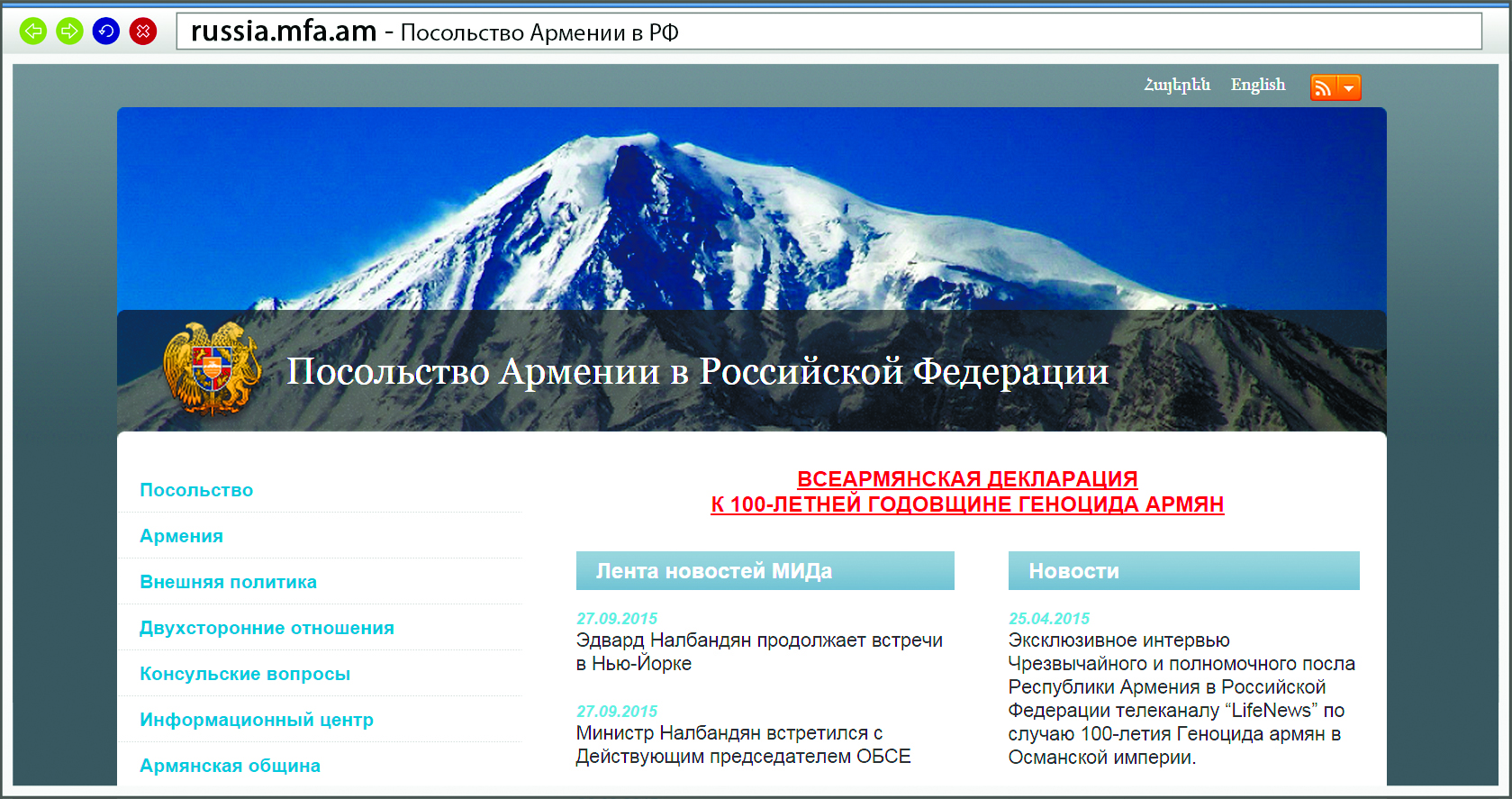The height and width of the screenshot is (799, 1512).
Task: Click the green back arrow button
Action: [x=33, y=32]
